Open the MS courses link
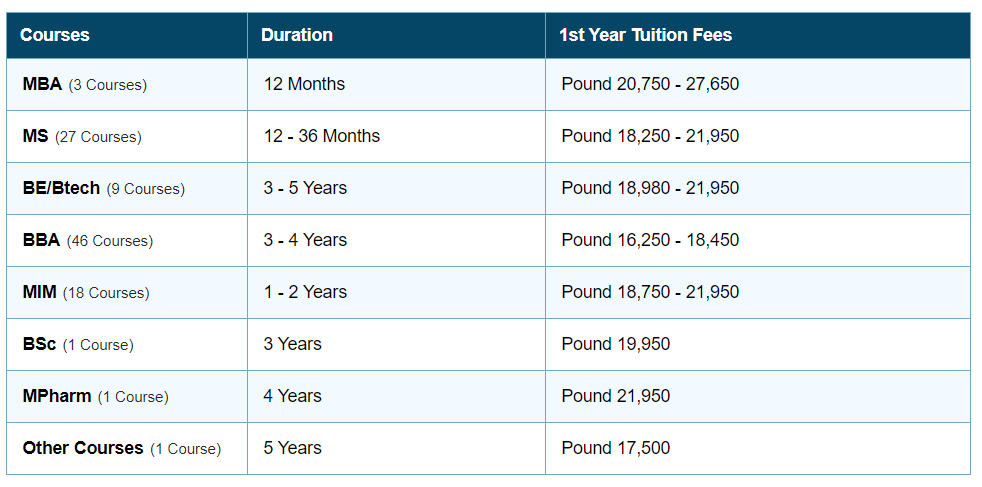 pyautogui.click(x=35, y=136)
